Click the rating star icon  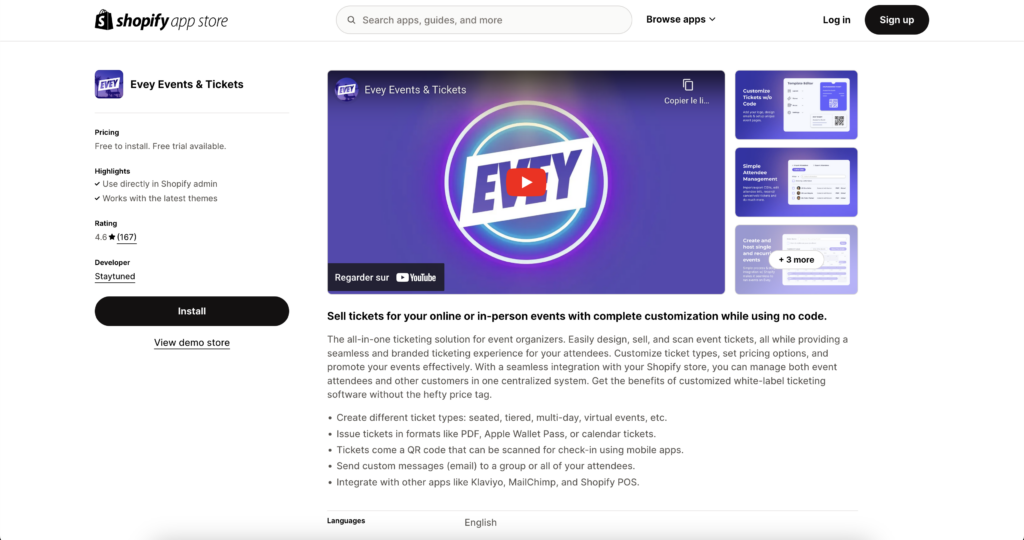(112, 237)
